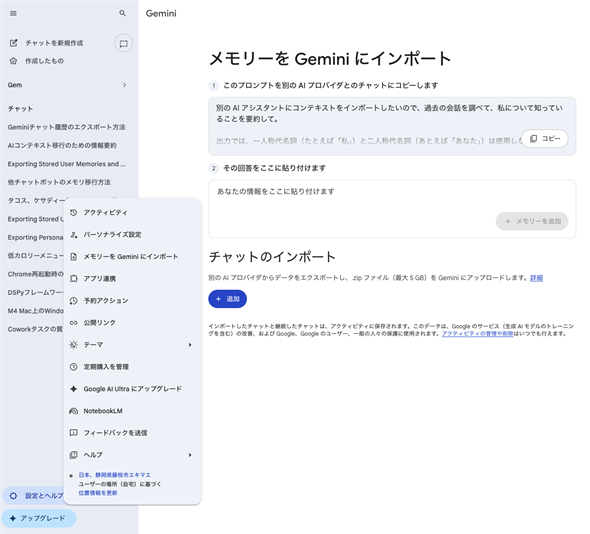Click the アプリ連携 puzzle icon
The height and width of the screenshot is (534, 590).
[x=74, y=278]
